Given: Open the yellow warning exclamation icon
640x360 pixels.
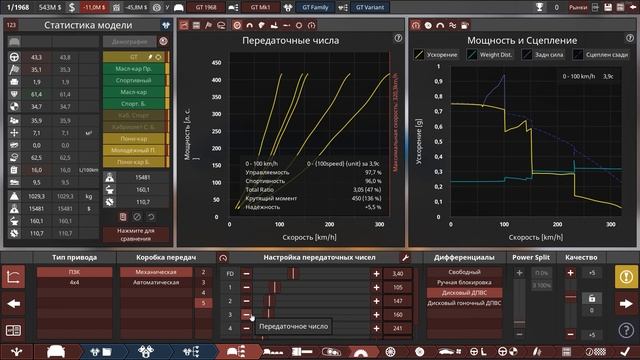Looking at the screenshot, I should 626,276.
